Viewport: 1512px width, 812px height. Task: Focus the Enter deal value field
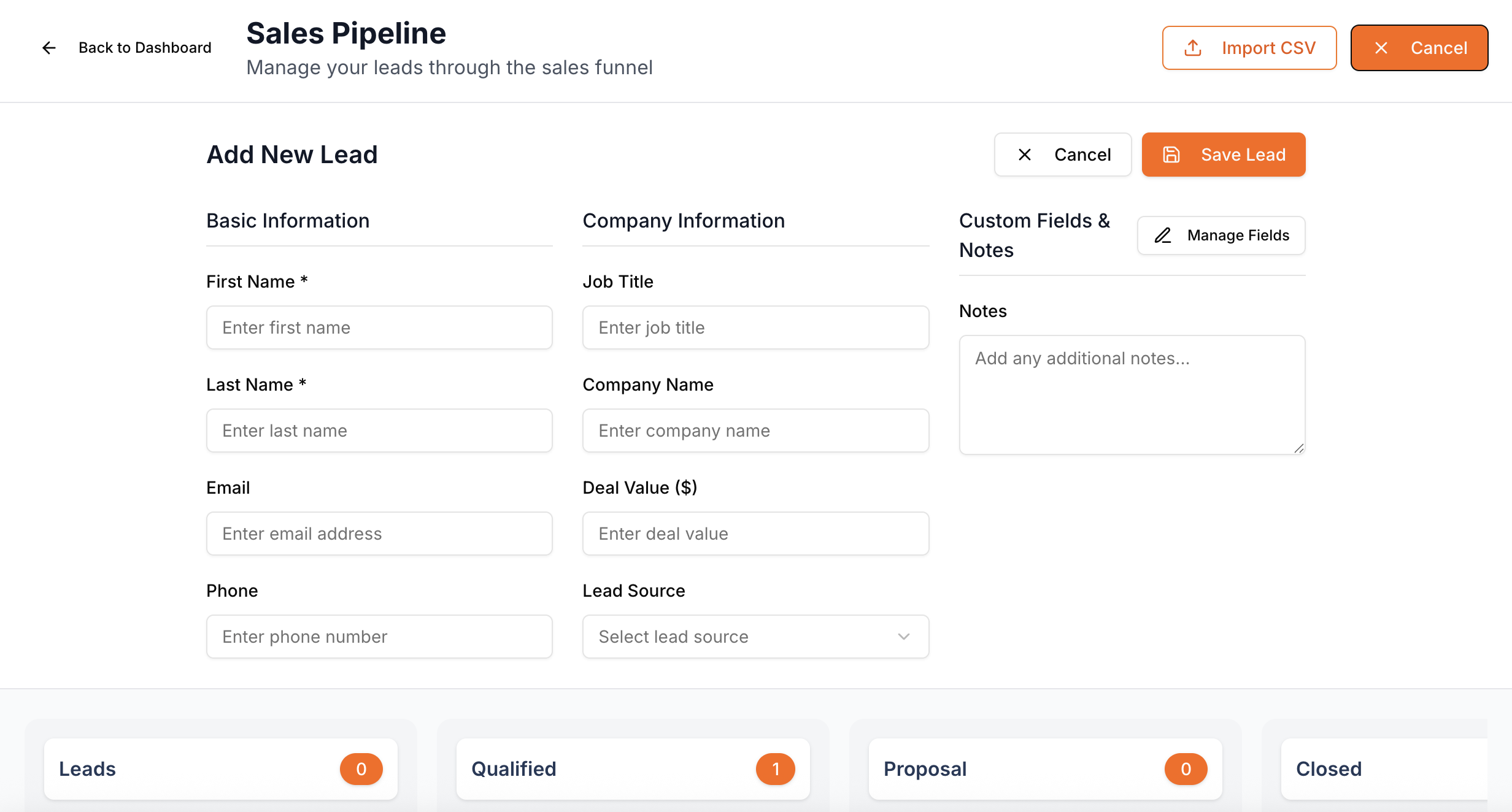click(755, 534)
